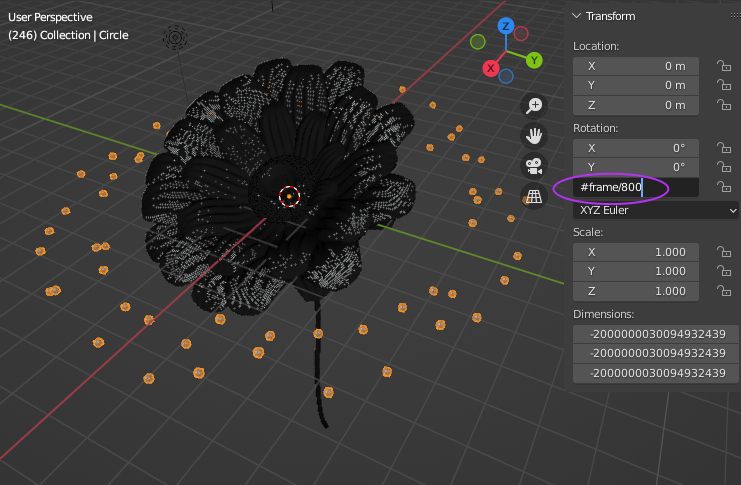Screen dimensions: 741x485
Task: Click the negative X dark red gizmo circle
Action: (521, 34)
